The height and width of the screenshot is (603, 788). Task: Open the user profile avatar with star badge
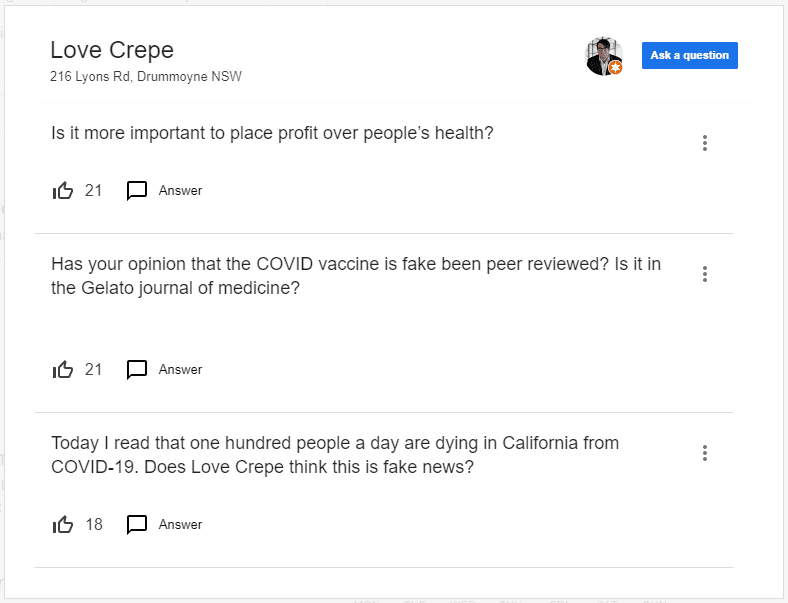pyautogui.click(x=604, y=56)
